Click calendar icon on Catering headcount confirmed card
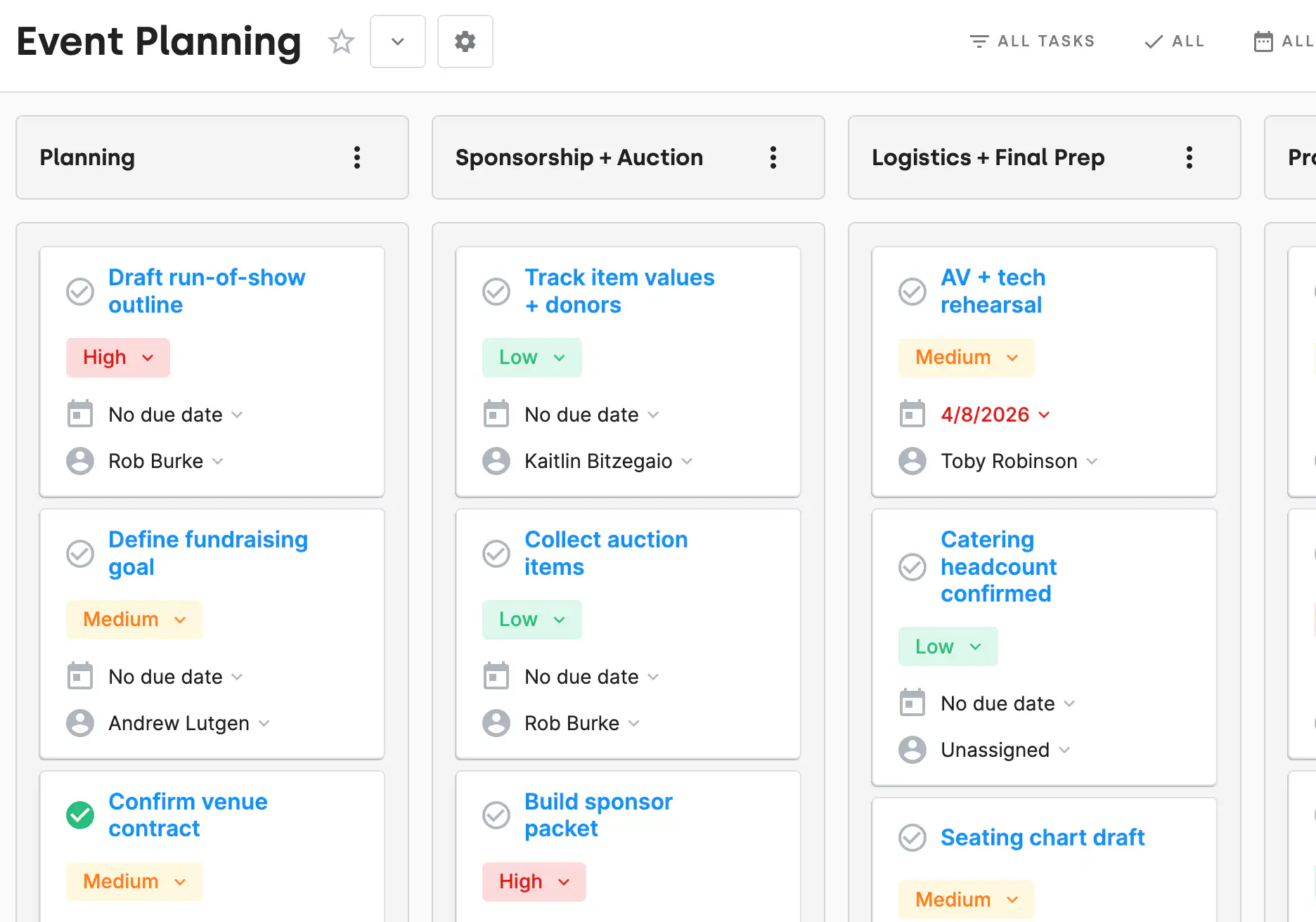 [x=912, y=703]
